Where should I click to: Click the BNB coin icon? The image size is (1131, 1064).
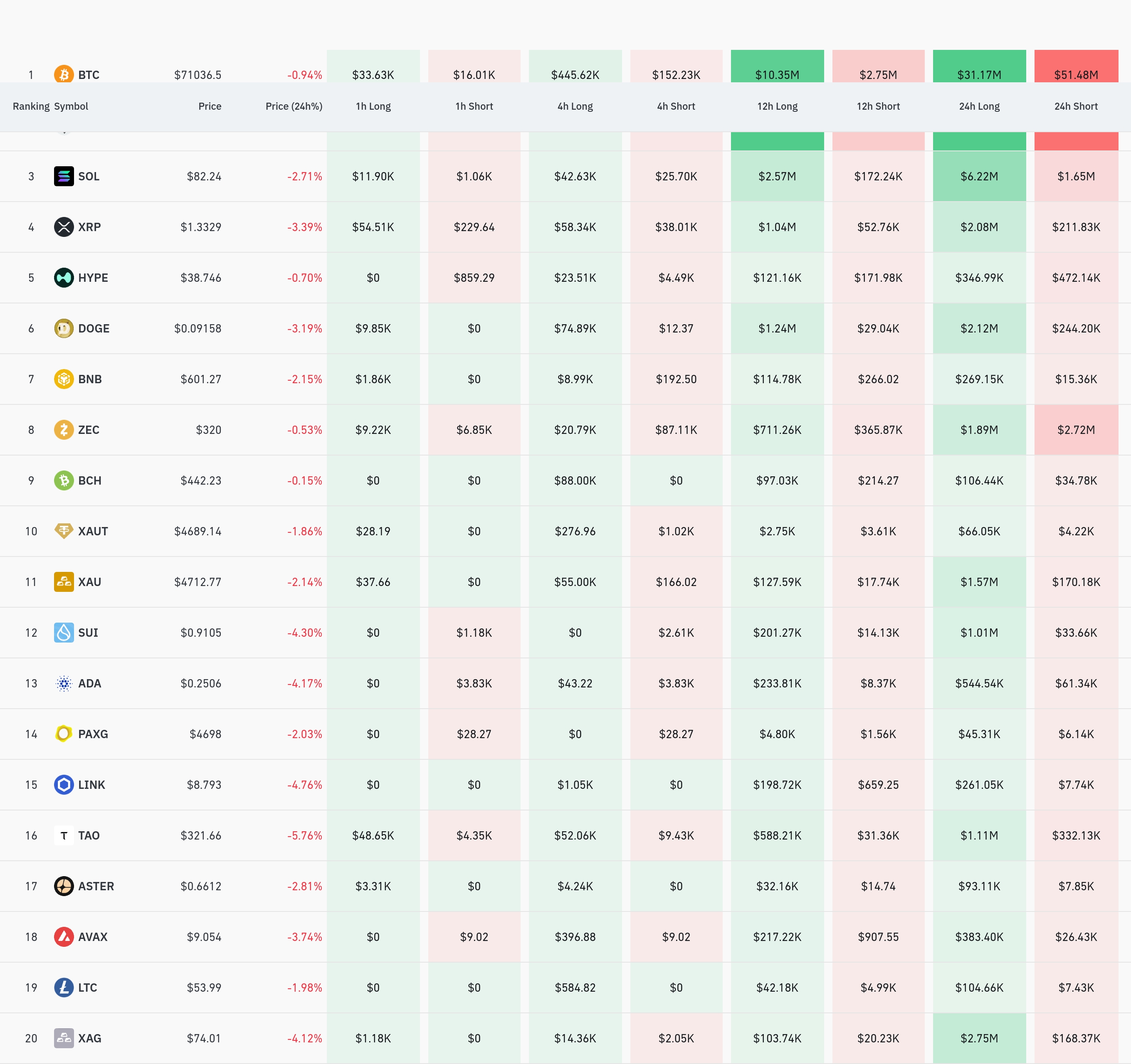(64, 379)
